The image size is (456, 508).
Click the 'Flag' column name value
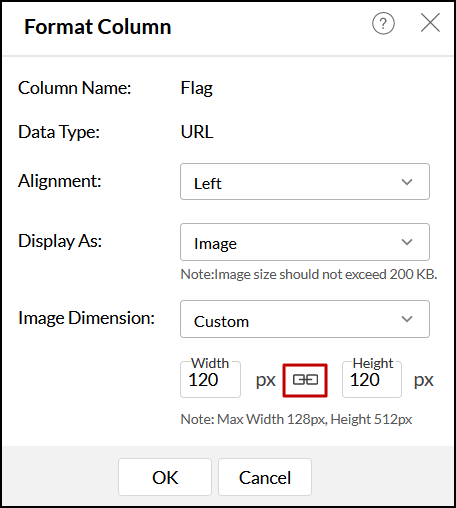click(197, 88)
